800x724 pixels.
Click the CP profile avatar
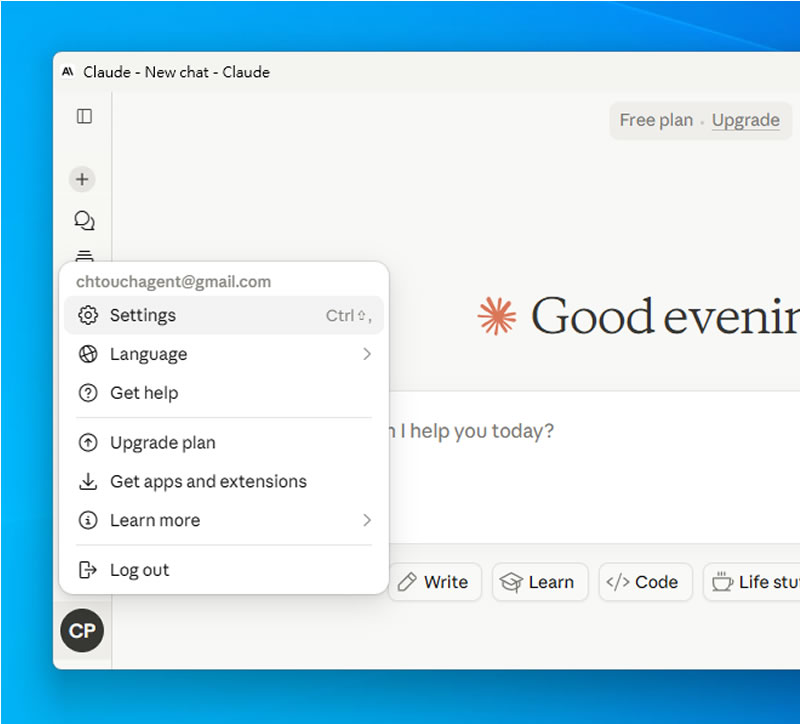pyautogui.click(x=82, y=631)
